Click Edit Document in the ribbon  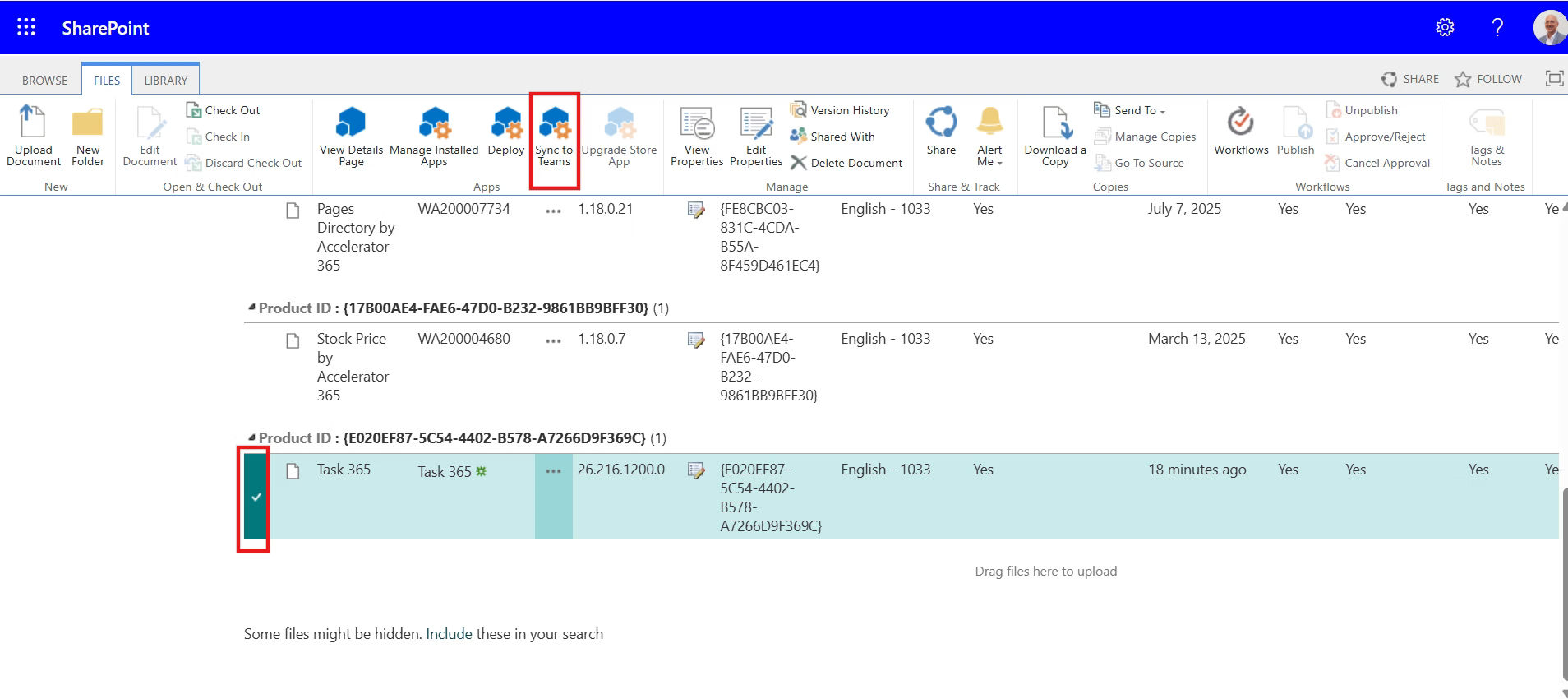(150, 136)
